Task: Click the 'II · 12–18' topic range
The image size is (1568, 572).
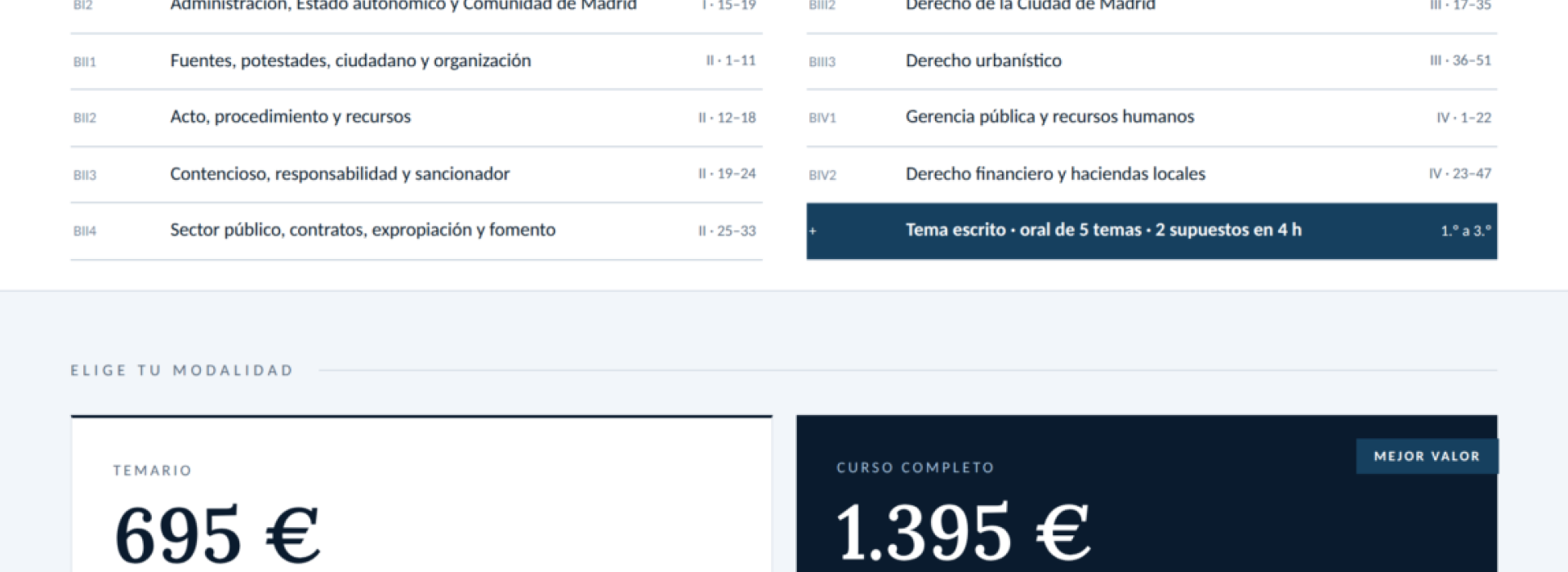Action: pyautogui.click(x=727, y=118)
